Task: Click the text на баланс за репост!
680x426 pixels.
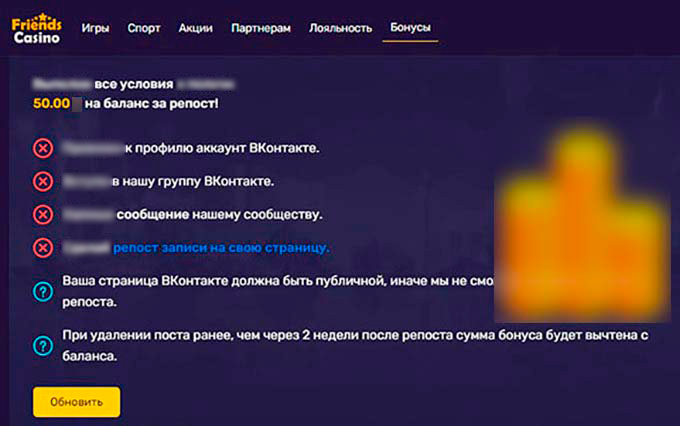Action: pyautogui.click(x=152, y=104)
